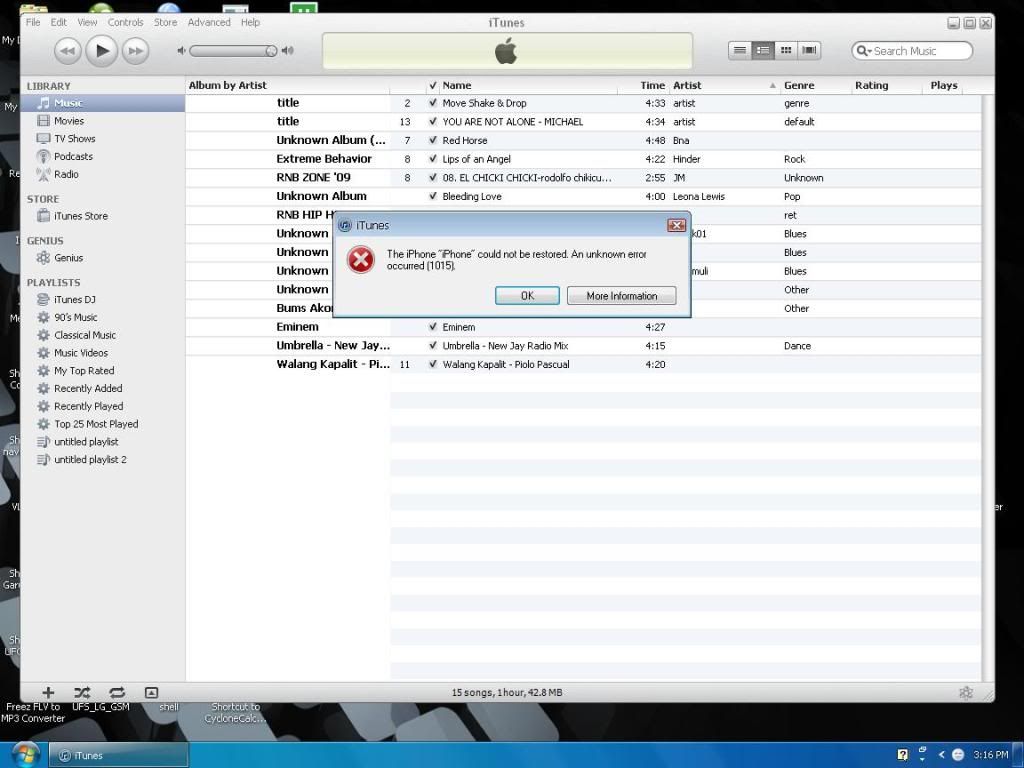Select the Recently Played playlist

[103, 406]
